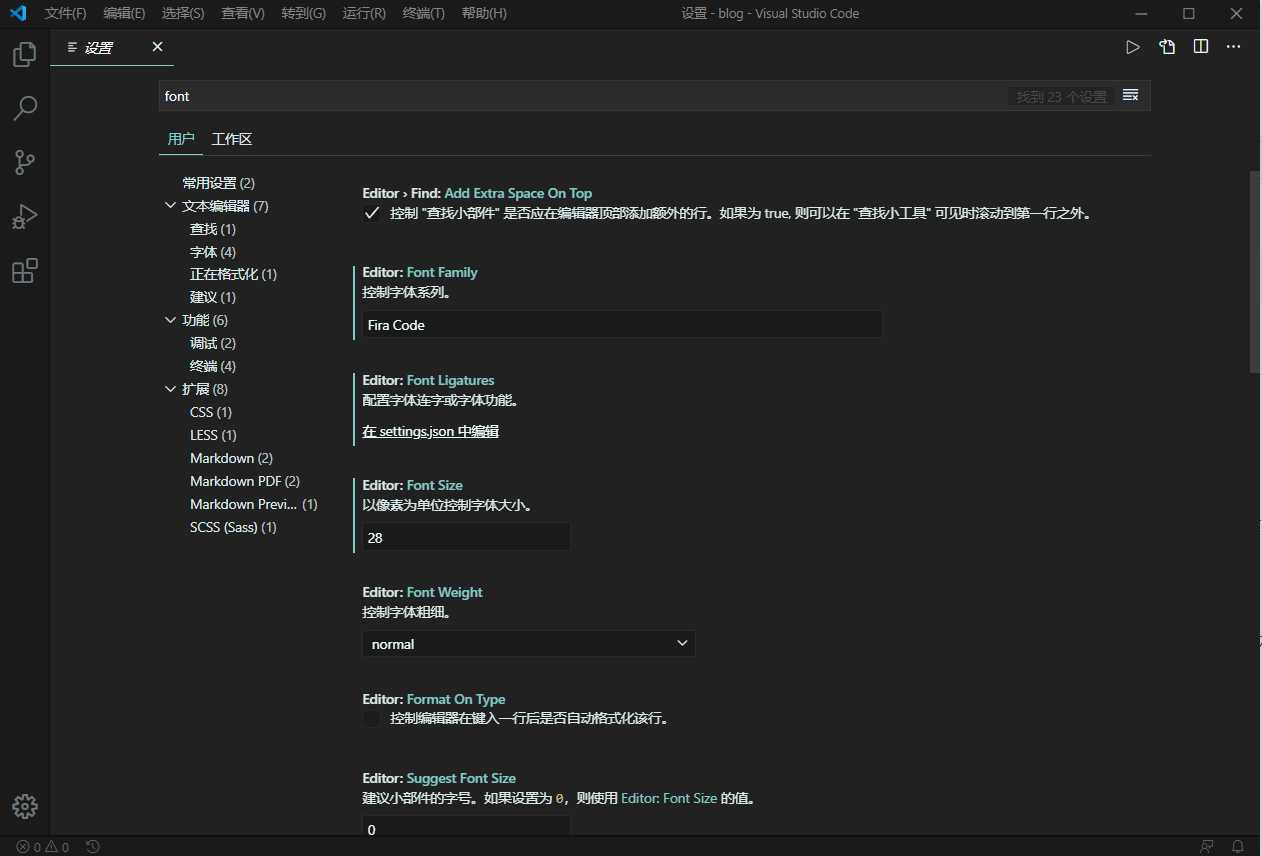Screen dimensions: 1262x856
Task: Switch to the 用户 settings tab
Action: point(181,139)
